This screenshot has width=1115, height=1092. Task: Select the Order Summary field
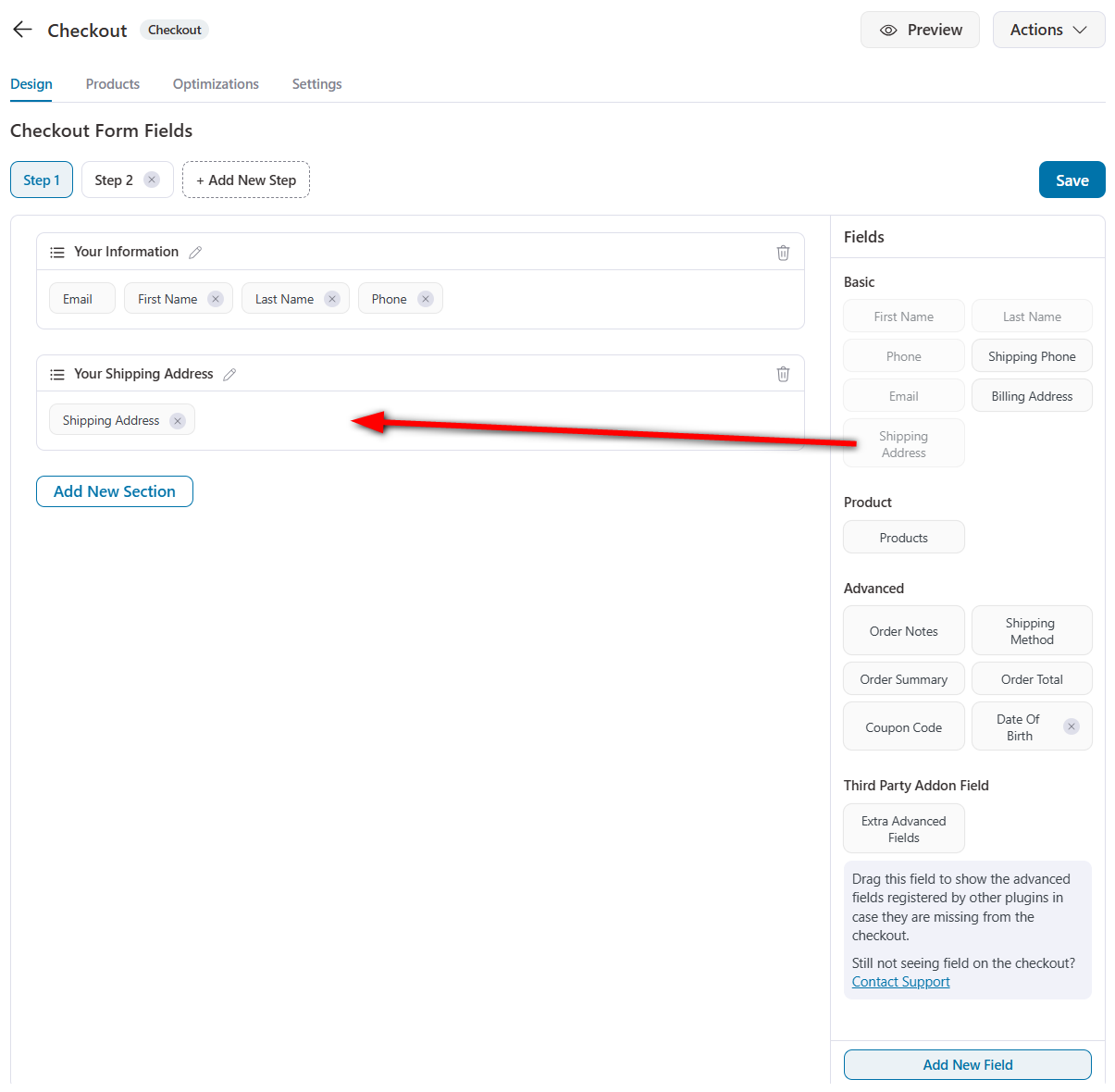point(904,678)
